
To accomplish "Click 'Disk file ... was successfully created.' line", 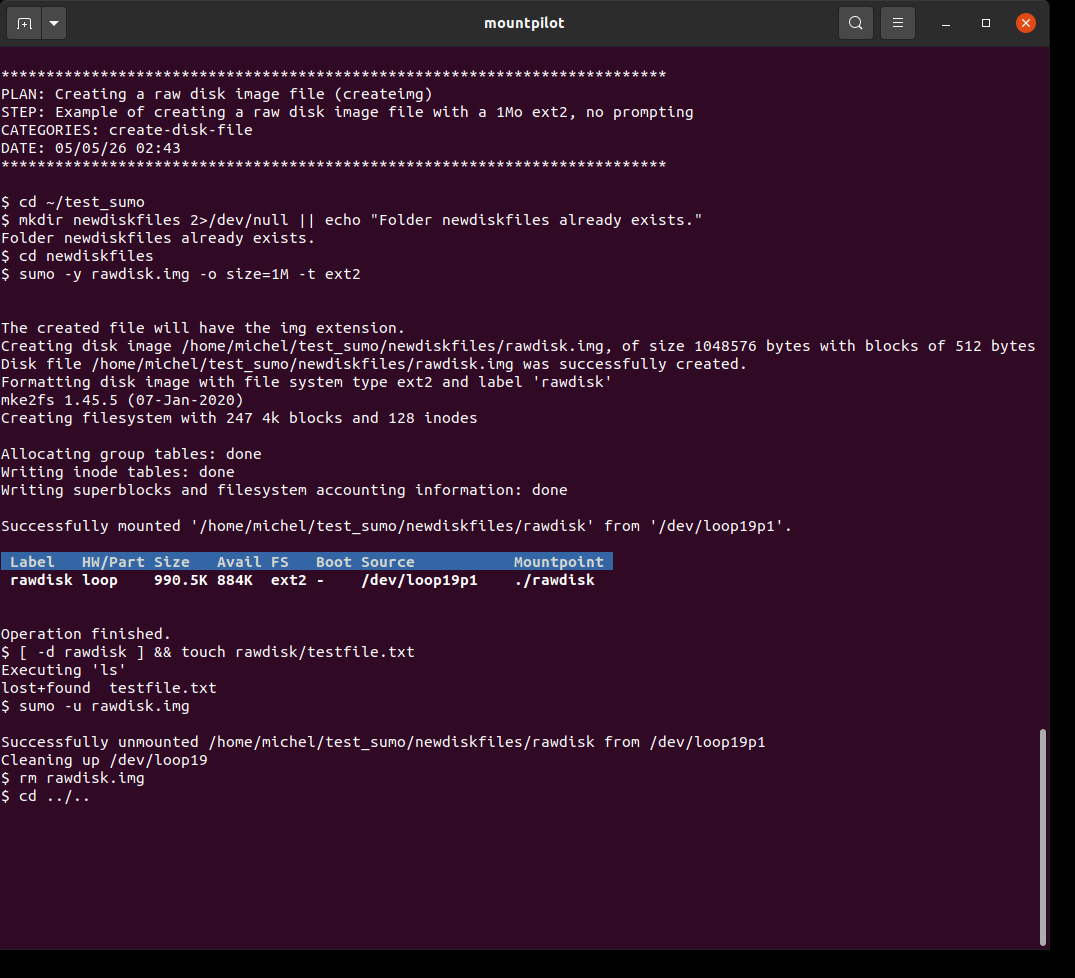I will [374, 364].
